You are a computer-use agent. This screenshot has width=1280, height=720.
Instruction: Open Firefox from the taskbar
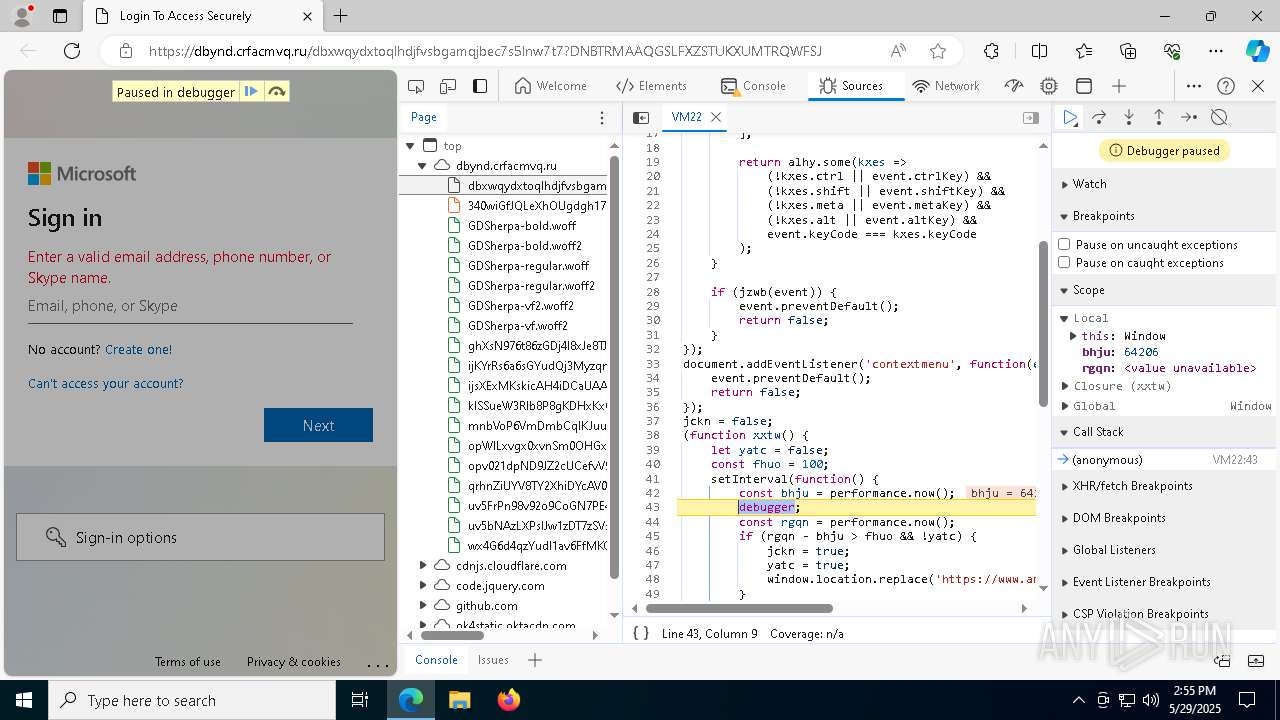coord(509,700)
